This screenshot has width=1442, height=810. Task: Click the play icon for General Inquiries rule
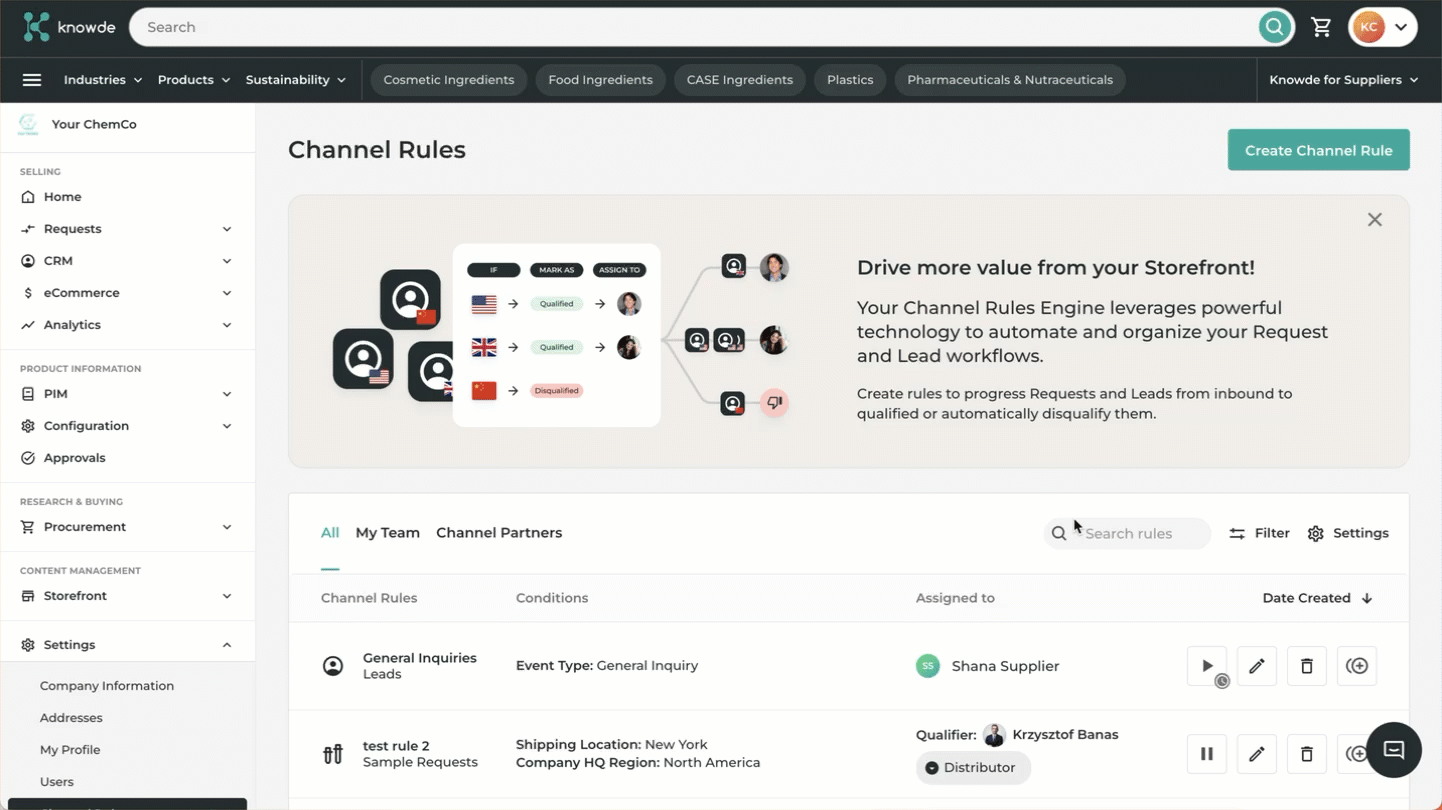point(1207,666)
